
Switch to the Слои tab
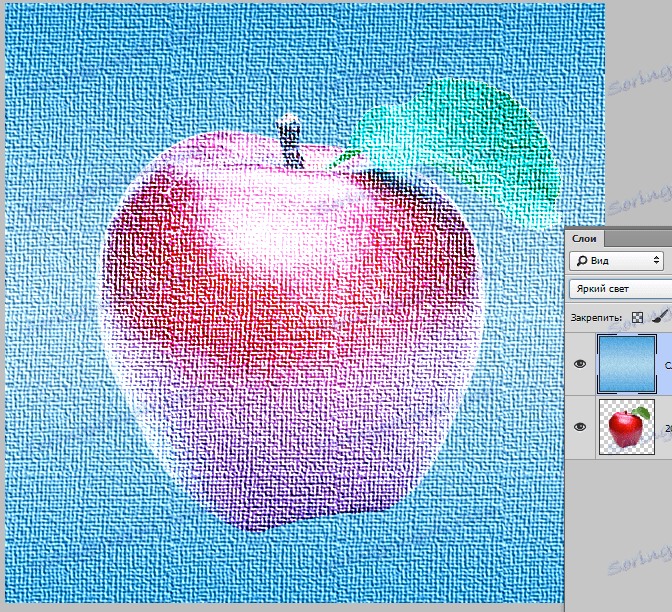584,238
